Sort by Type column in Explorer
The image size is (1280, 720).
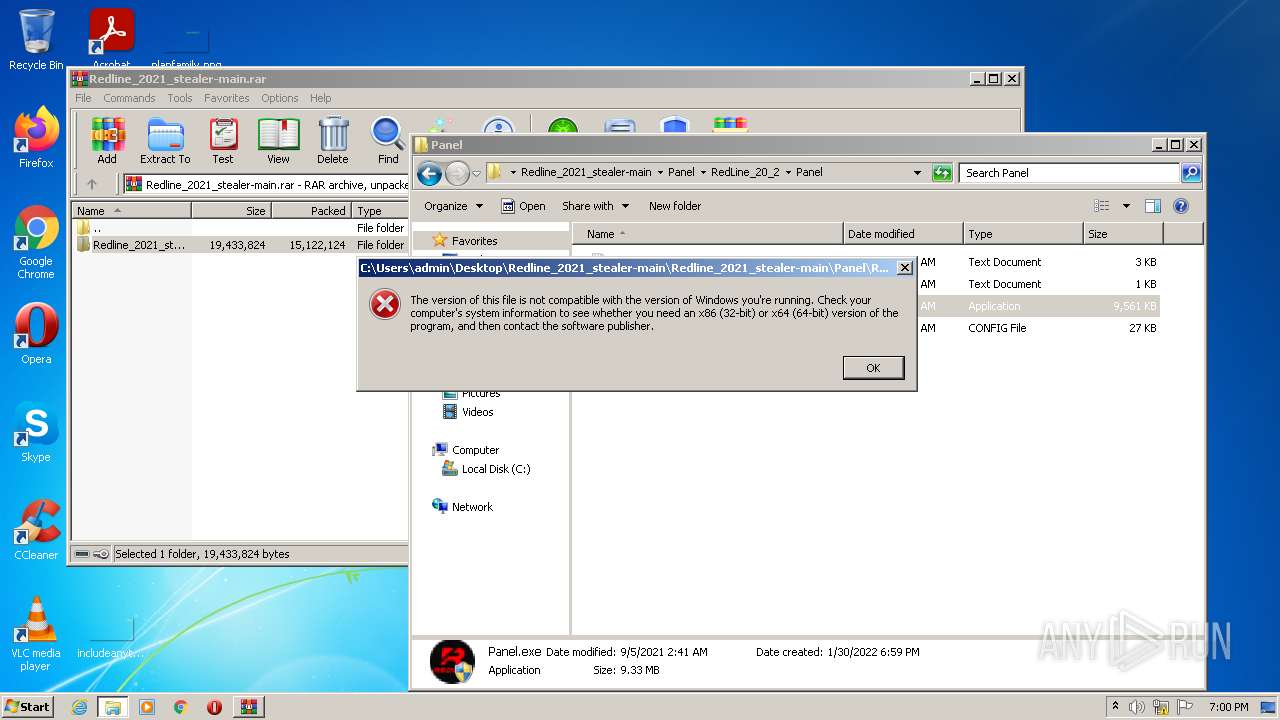(1023, 234)
